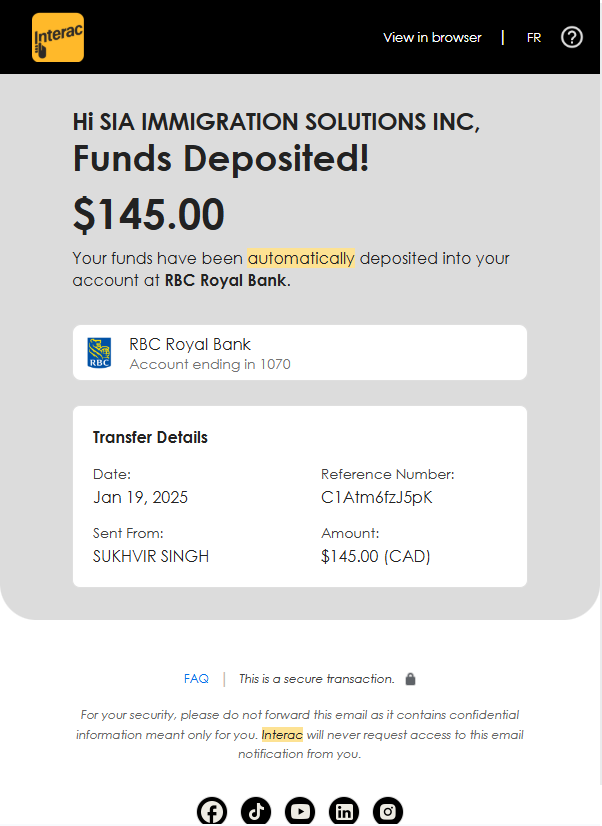Open the YouTube social icon
This screenshot has height=826, width=602.
300,811
